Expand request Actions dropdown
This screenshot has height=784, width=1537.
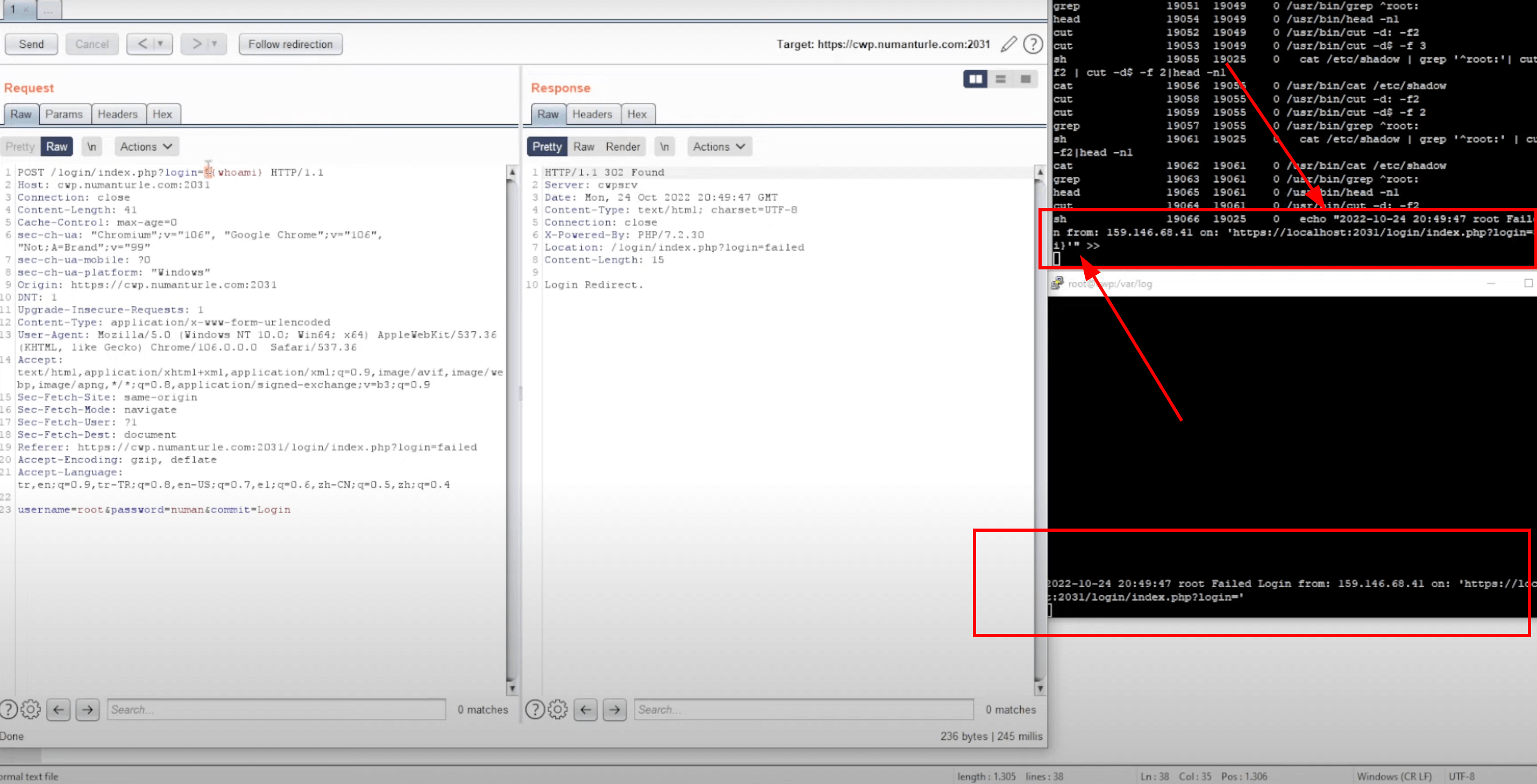click(x=146, y=147)
